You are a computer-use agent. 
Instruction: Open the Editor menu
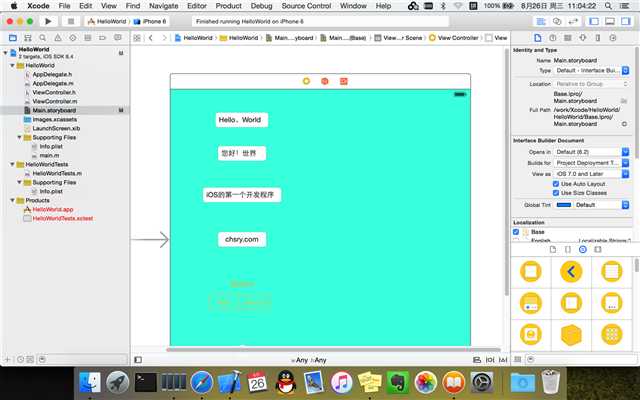tap(197, 6)
